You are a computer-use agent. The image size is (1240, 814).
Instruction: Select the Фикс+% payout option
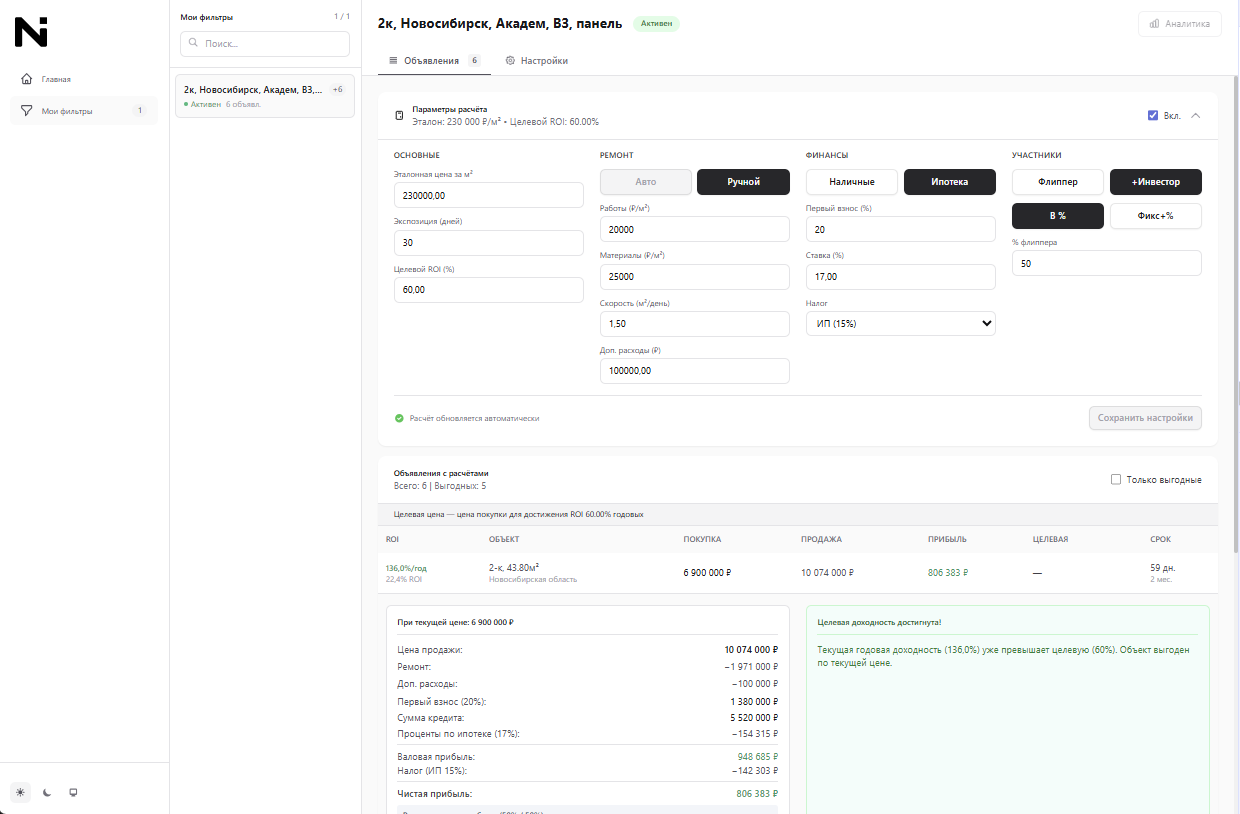coord(1155,216)
